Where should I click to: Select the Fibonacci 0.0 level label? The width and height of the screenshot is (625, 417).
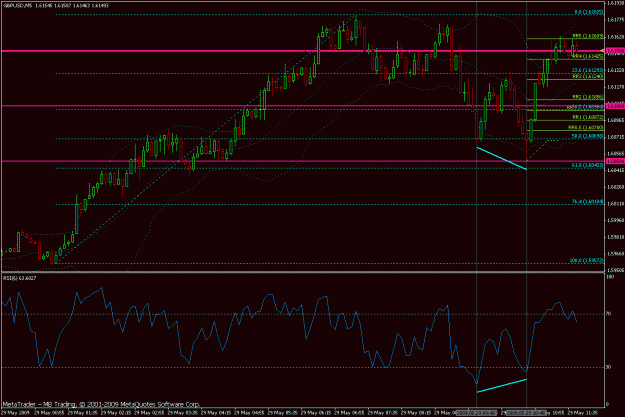[589, 12]
